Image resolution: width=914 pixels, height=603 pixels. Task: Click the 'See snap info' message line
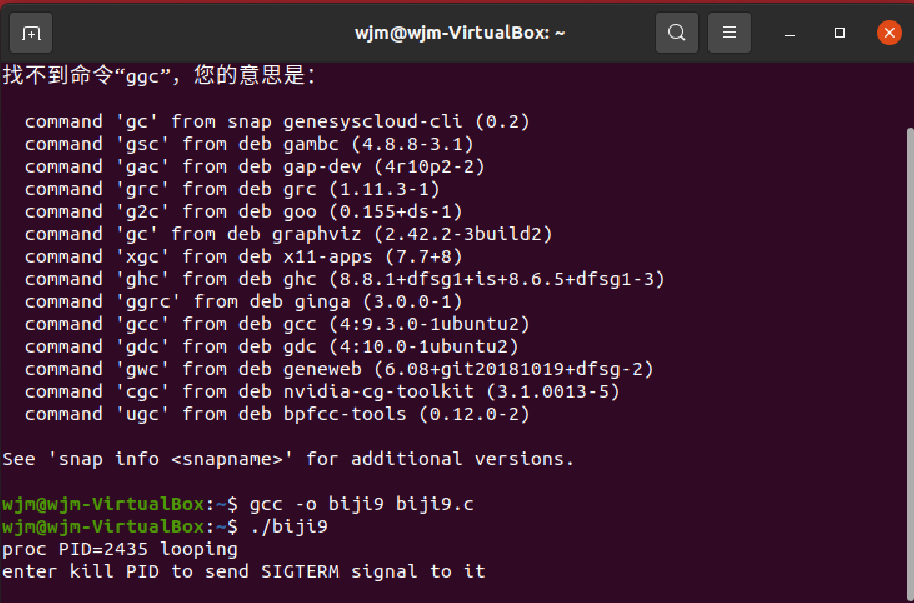tap(288, 459)
